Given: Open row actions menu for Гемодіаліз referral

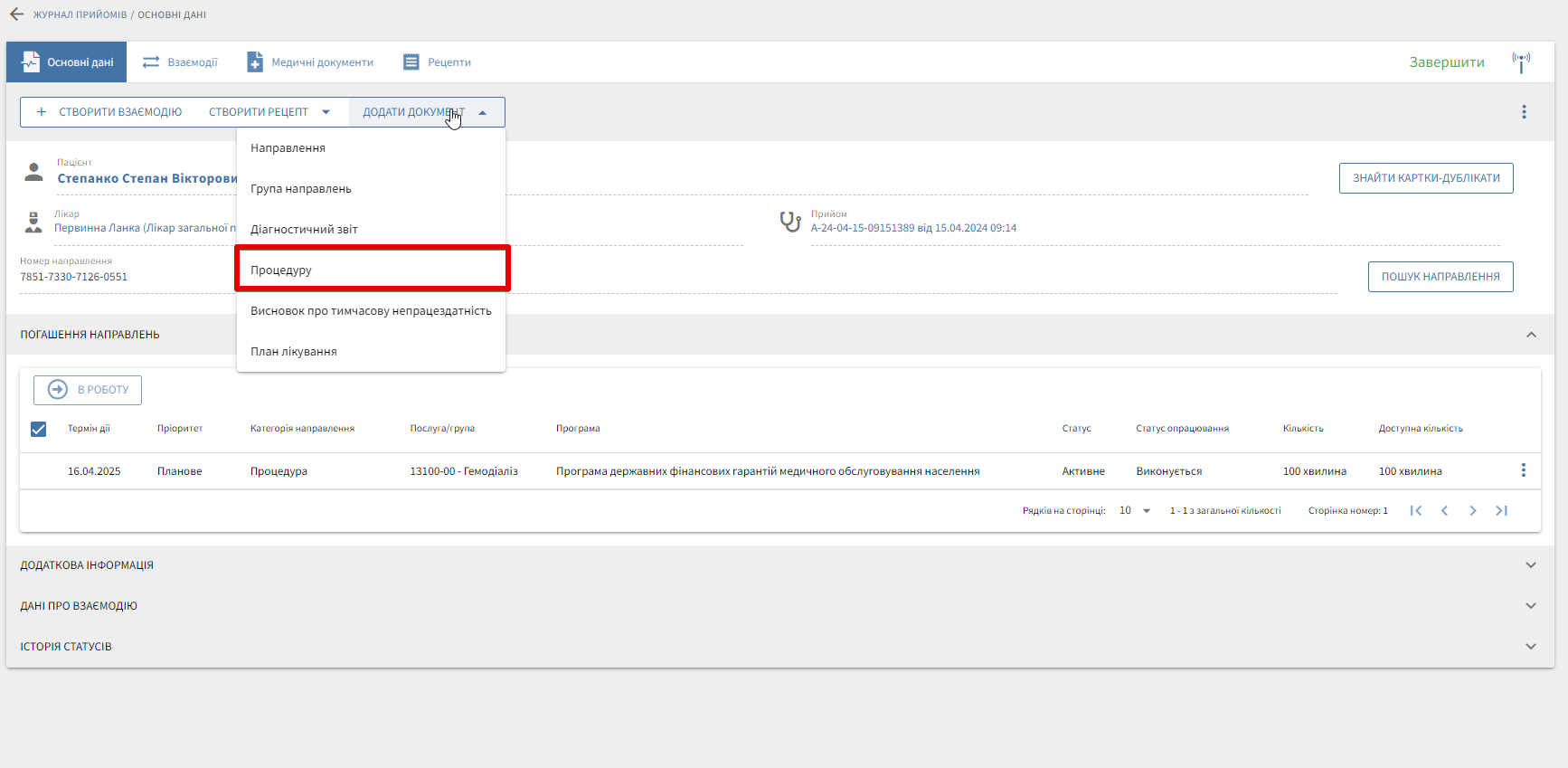Looking at the screenshot, I should click(1523, 470).
